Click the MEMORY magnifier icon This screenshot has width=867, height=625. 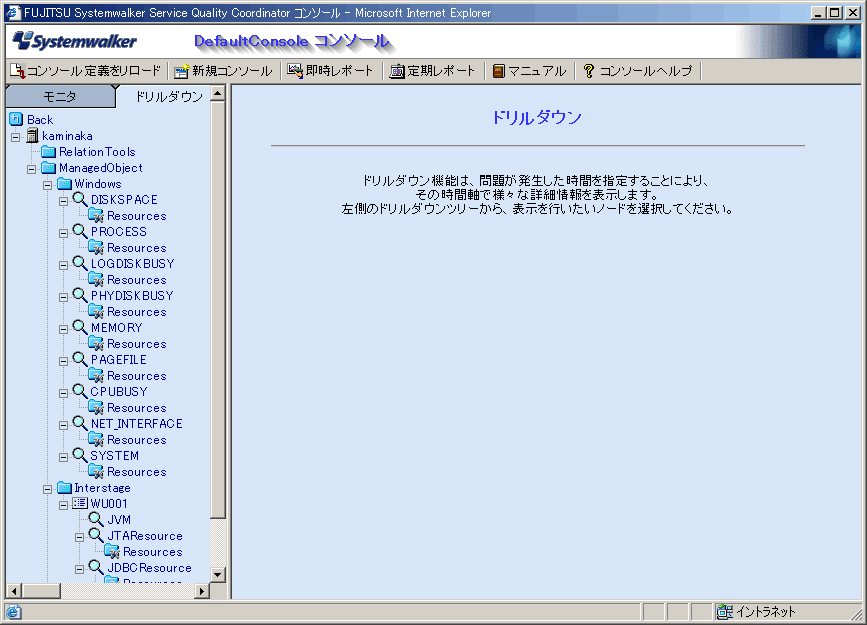[80, 327]
